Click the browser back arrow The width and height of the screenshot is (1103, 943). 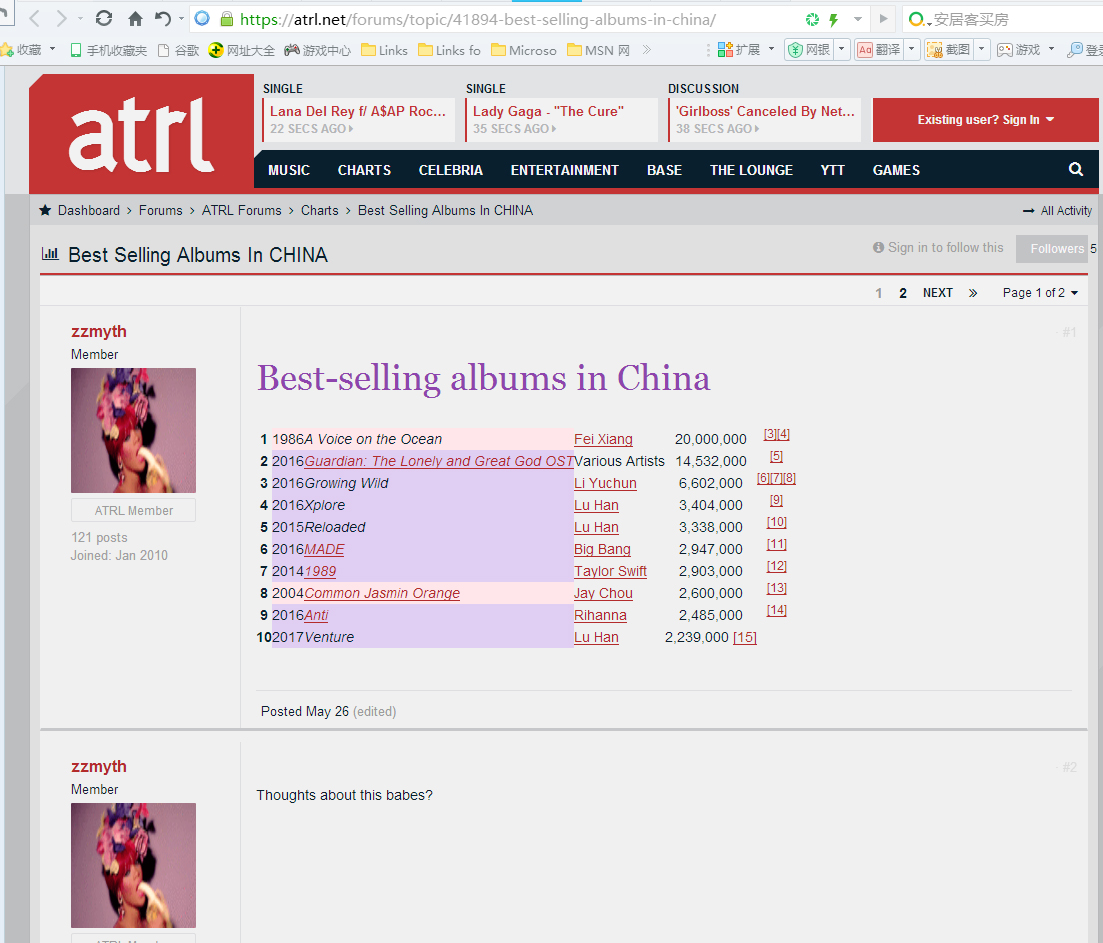pos(35,18)
